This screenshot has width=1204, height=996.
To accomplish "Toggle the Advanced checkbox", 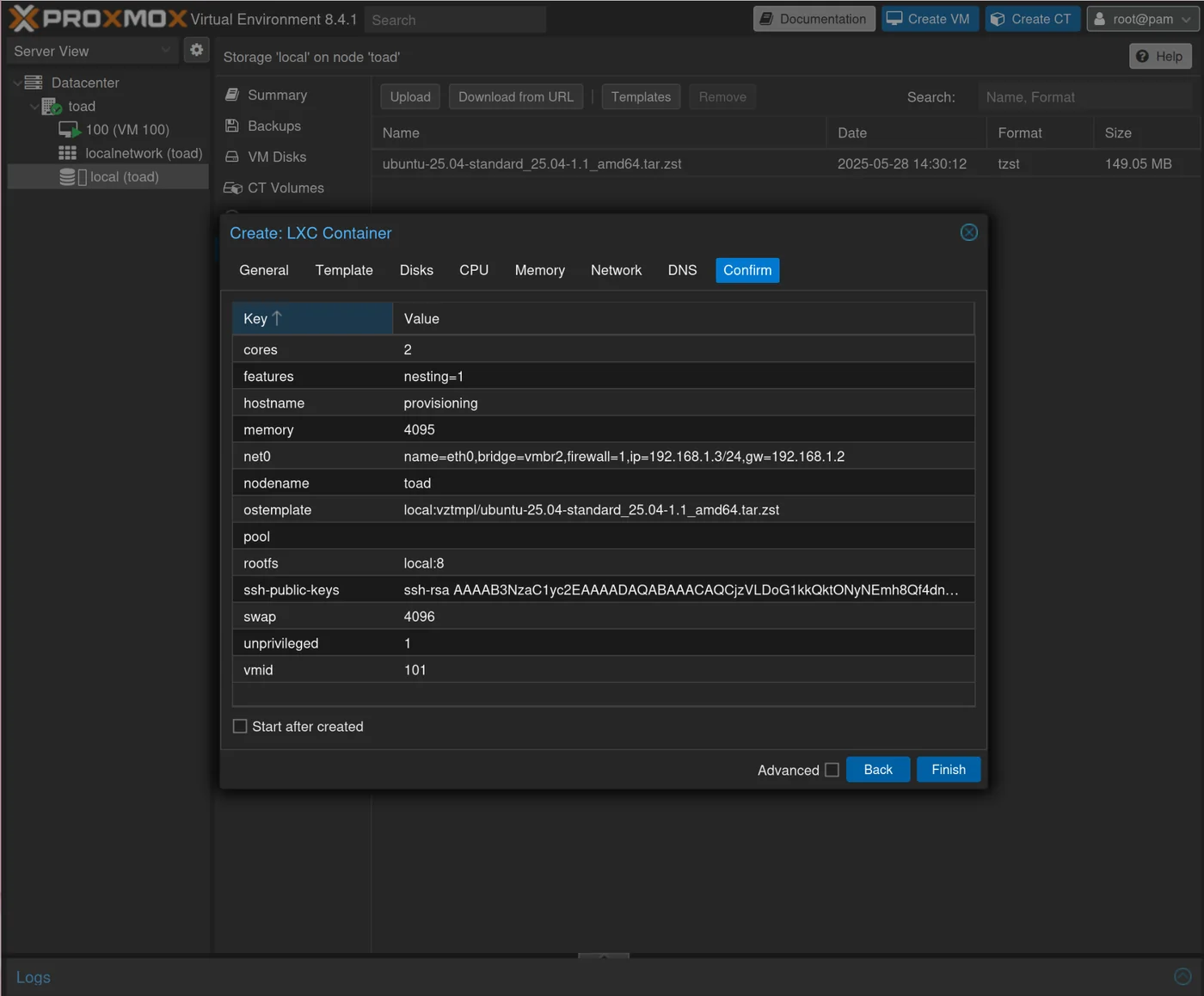I will click(832, 770).
